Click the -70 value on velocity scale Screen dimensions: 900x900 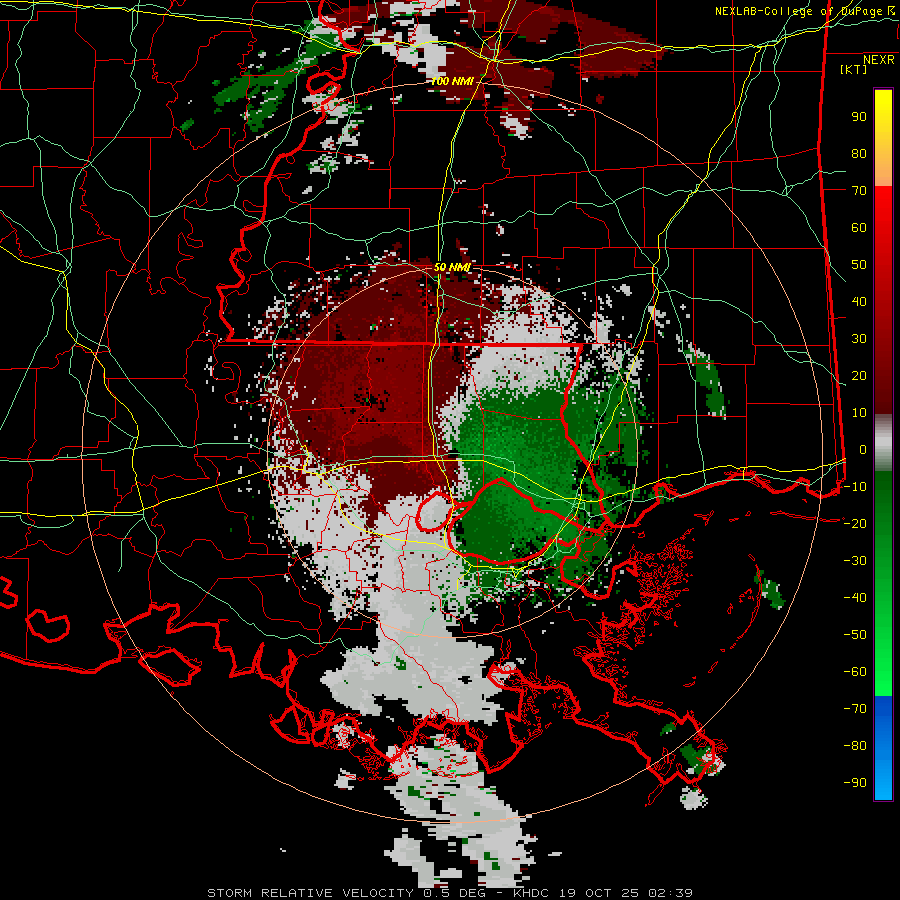pos(855,708)
